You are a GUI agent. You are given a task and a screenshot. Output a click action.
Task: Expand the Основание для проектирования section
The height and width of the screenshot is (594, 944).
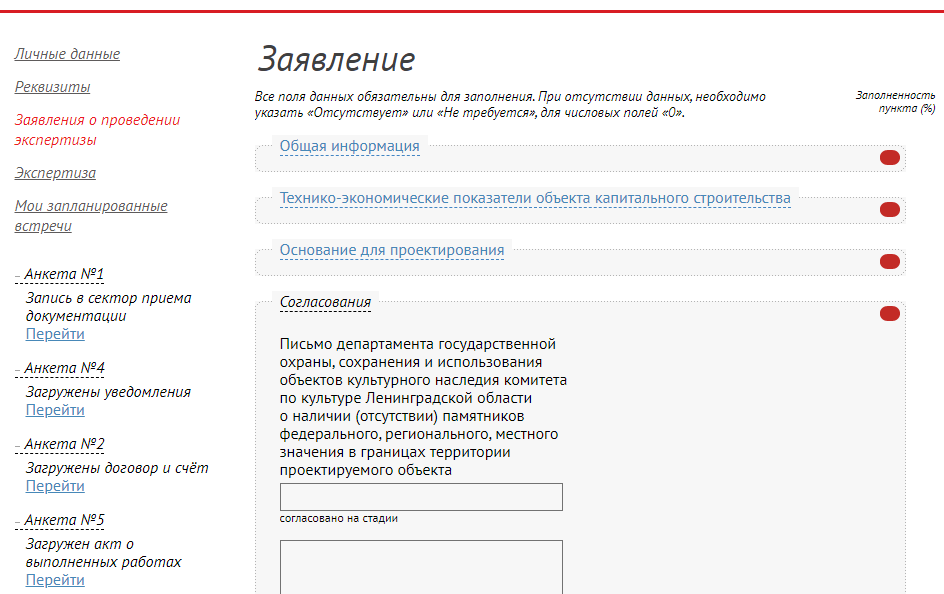[x=392, y=250]
